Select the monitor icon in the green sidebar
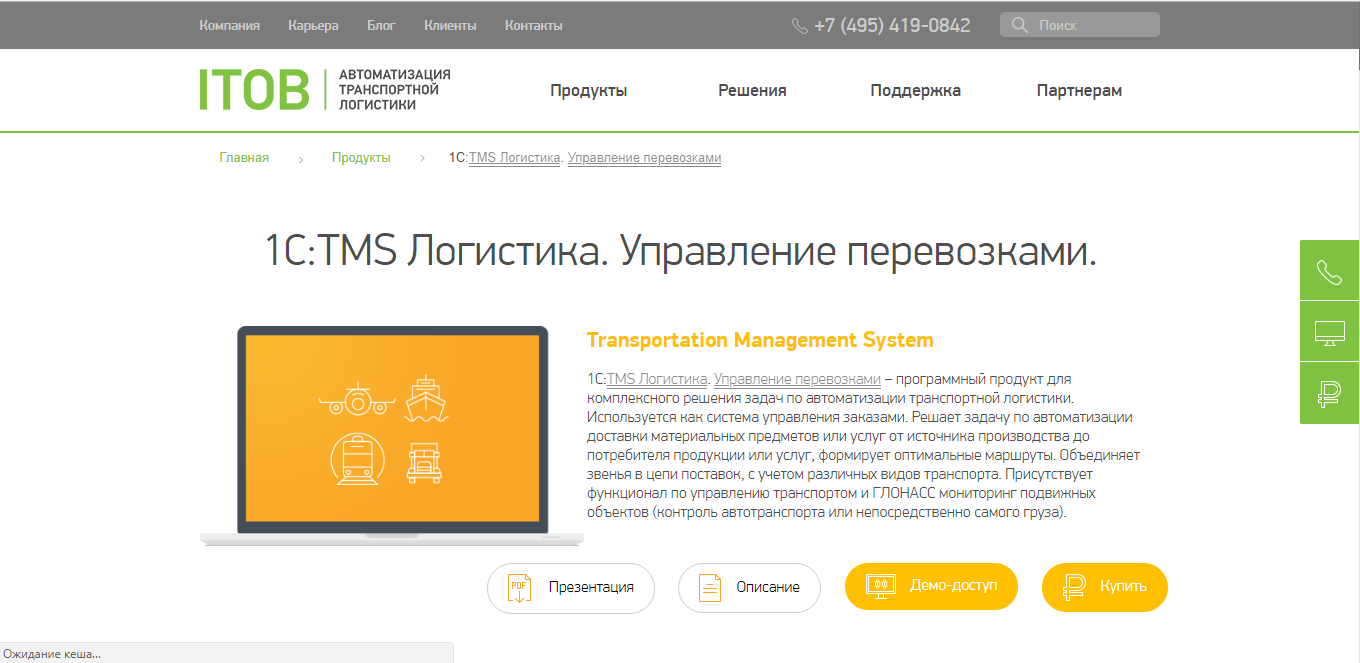1360x663 pixels. coord(1328,331)
